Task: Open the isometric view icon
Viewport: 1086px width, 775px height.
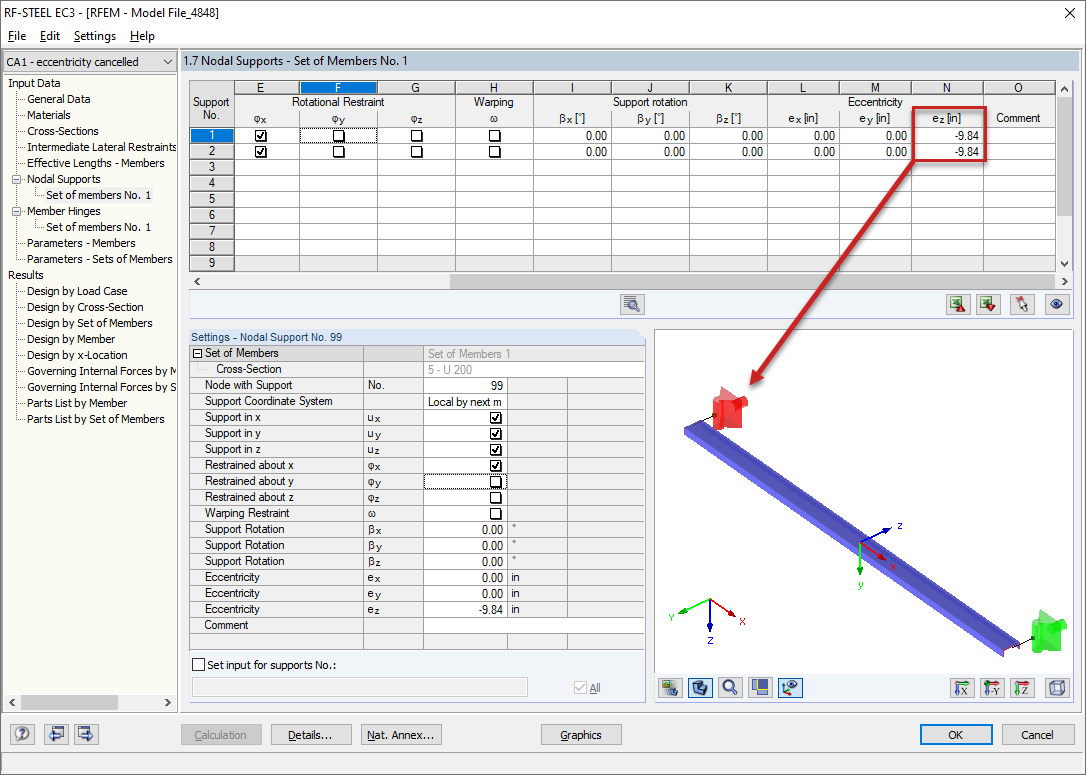Action: 1057,688
